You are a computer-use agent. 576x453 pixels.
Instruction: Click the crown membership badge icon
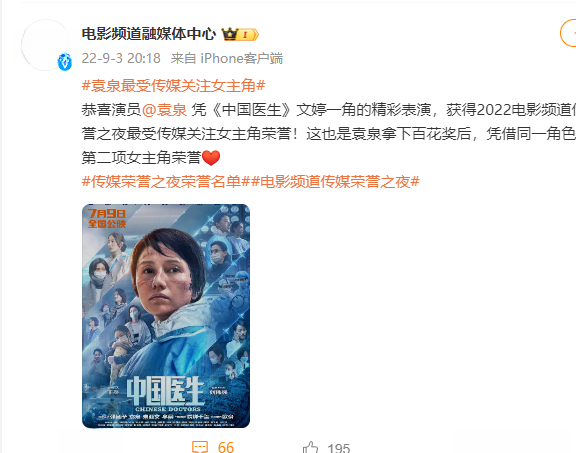click(x=230, y=34)
